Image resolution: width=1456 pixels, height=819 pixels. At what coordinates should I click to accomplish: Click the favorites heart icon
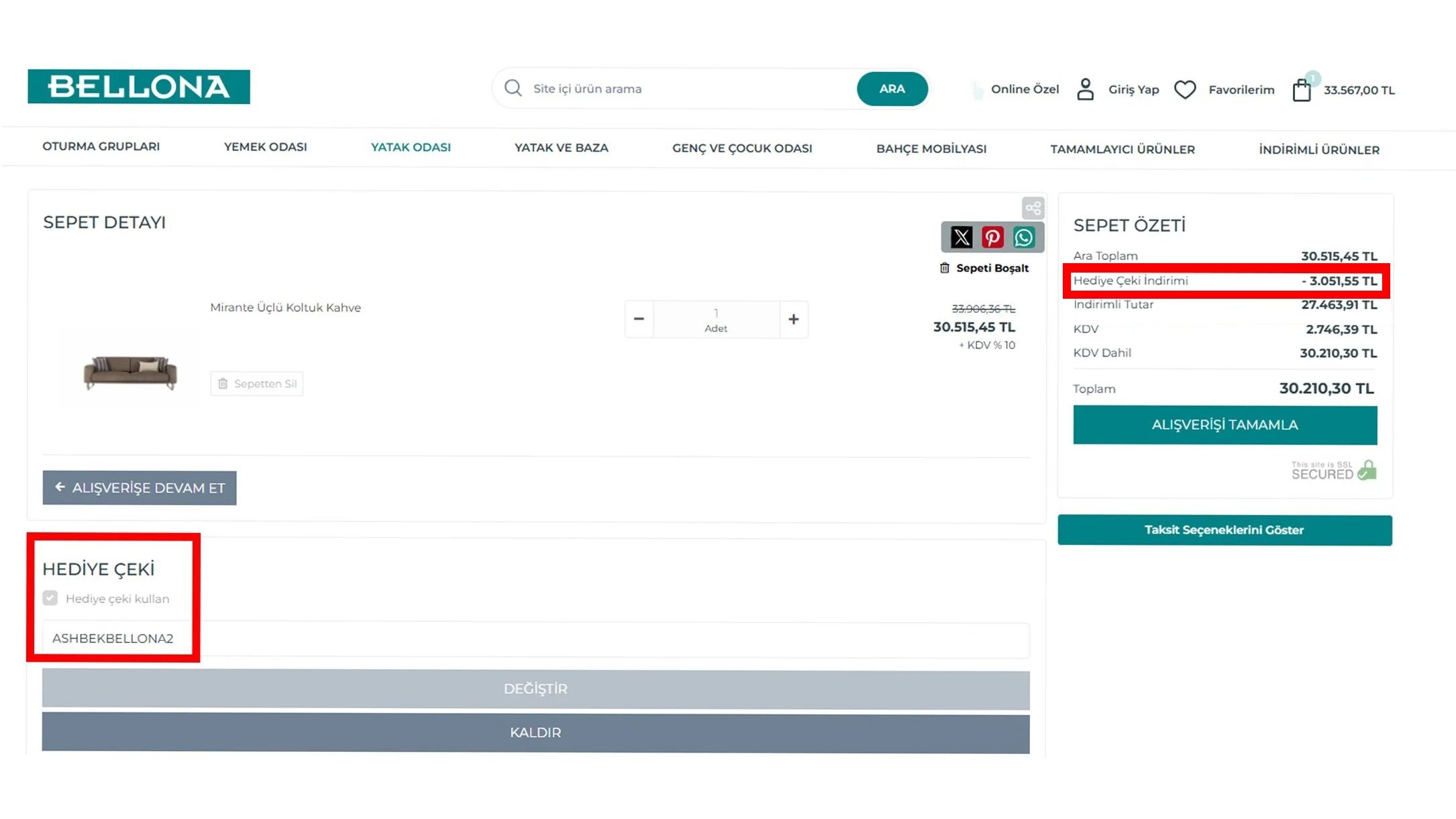point(1185,89)
